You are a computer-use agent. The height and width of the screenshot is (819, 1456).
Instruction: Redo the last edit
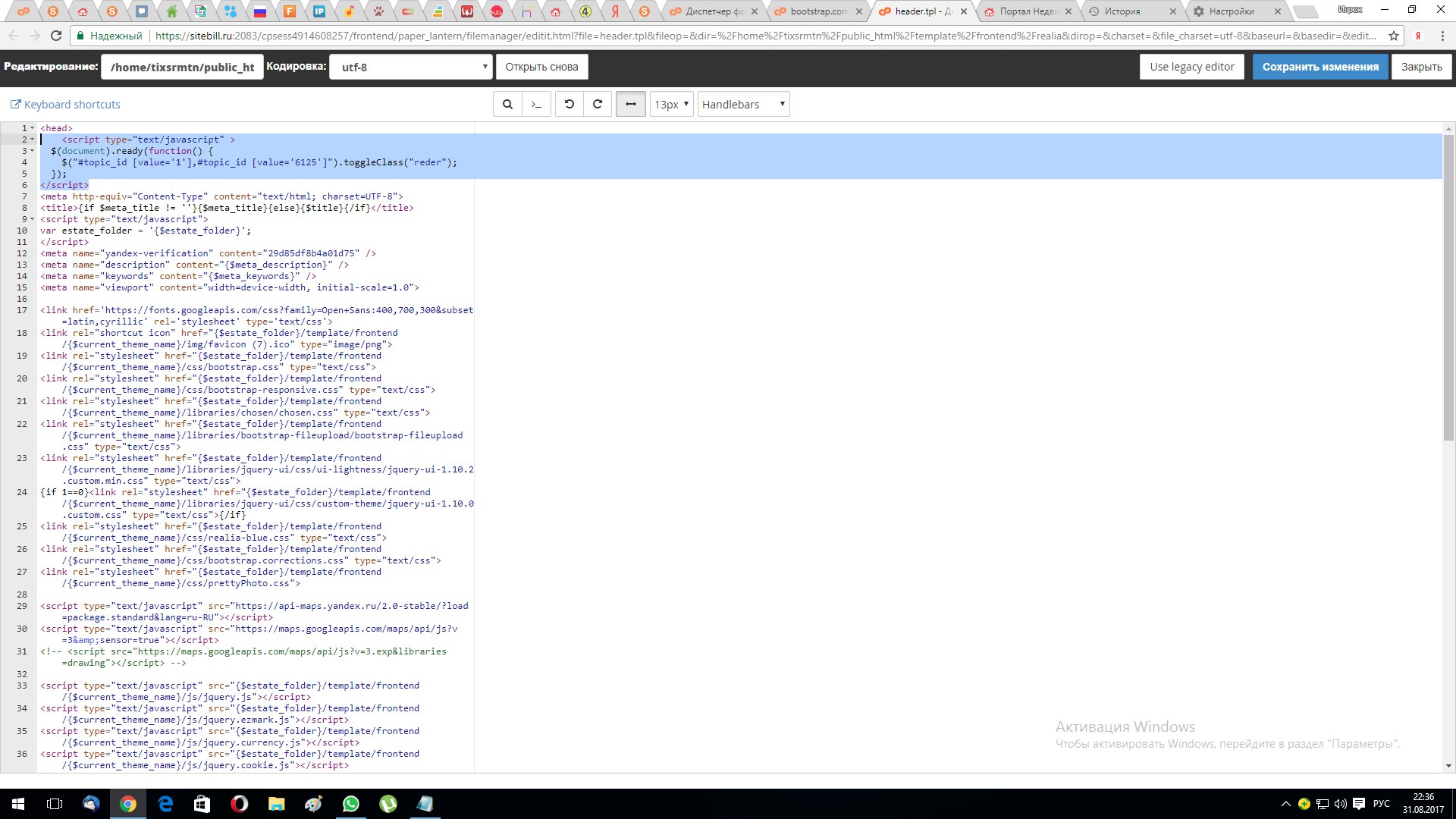[598, 105]
